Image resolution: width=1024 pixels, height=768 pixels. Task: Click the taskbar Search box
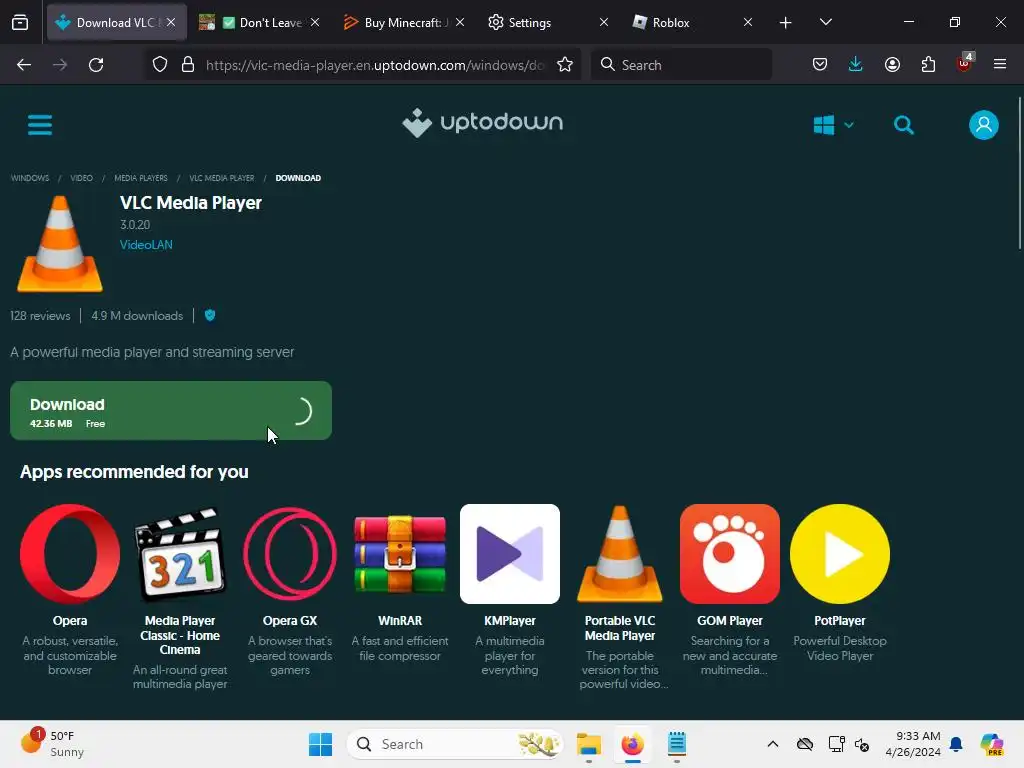point(455,744)
